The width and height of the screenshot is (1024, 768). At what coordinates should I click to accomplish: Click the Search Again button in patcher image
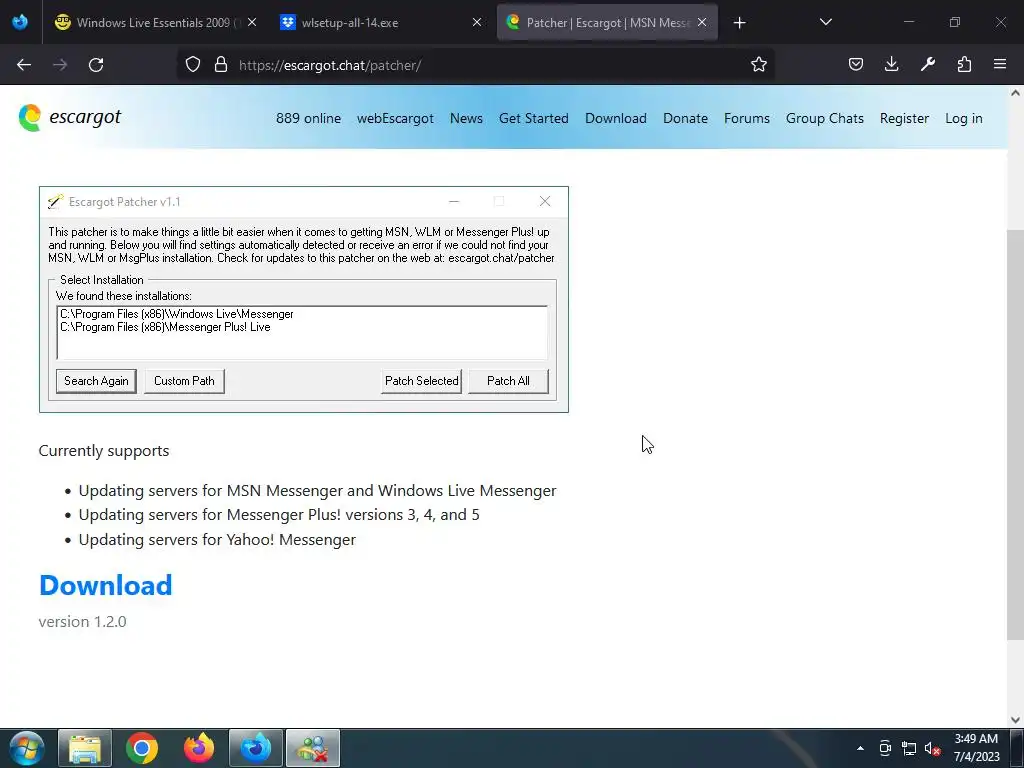click(96, 381)
